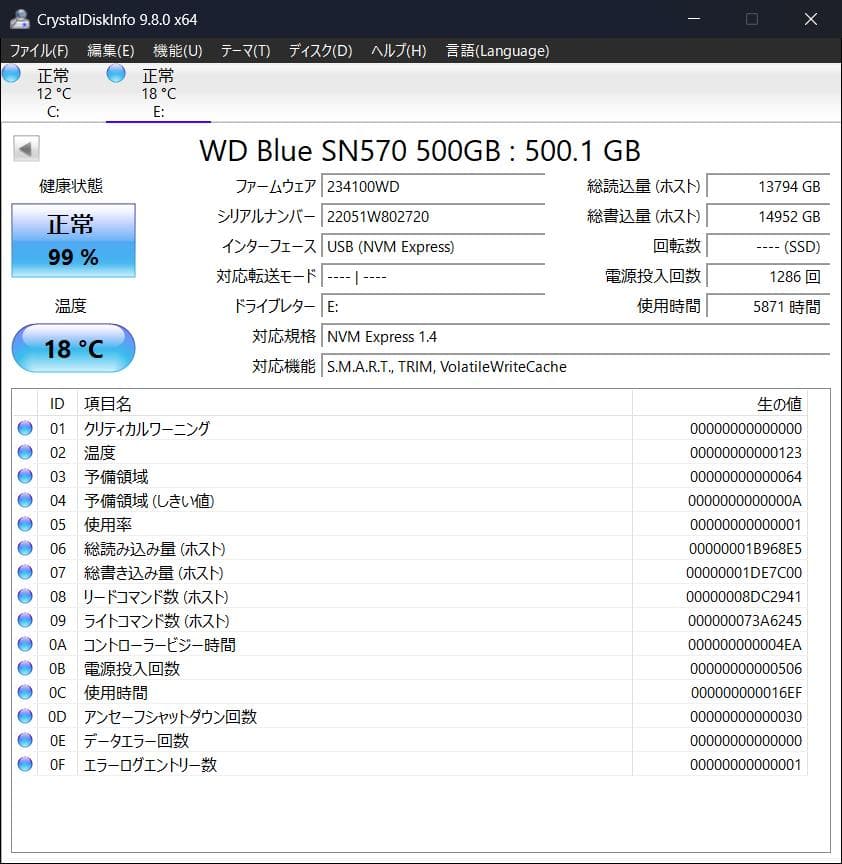This screenshot has height=864, width=842.
Task: Select the E: drive tab
Action: (158, 93)
